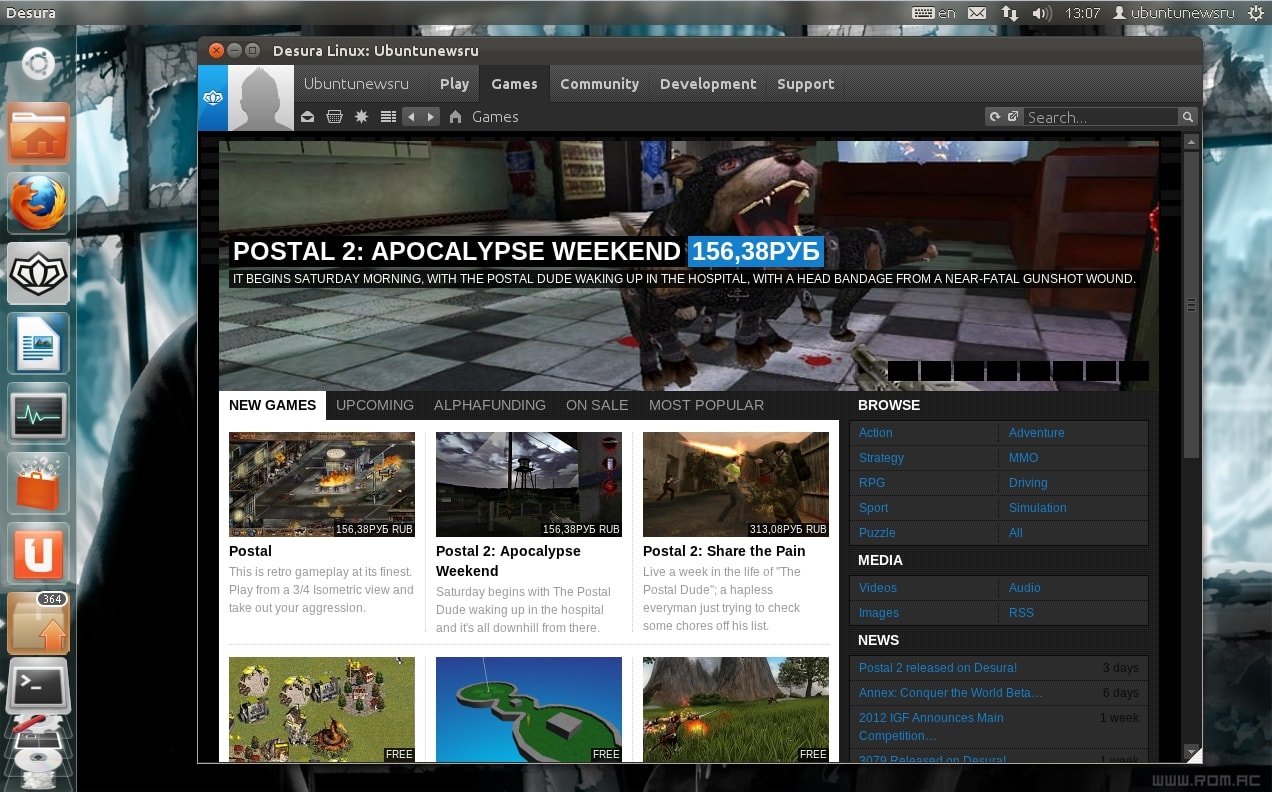Open the Home Folder launcher icon

(x=39, y=133)
